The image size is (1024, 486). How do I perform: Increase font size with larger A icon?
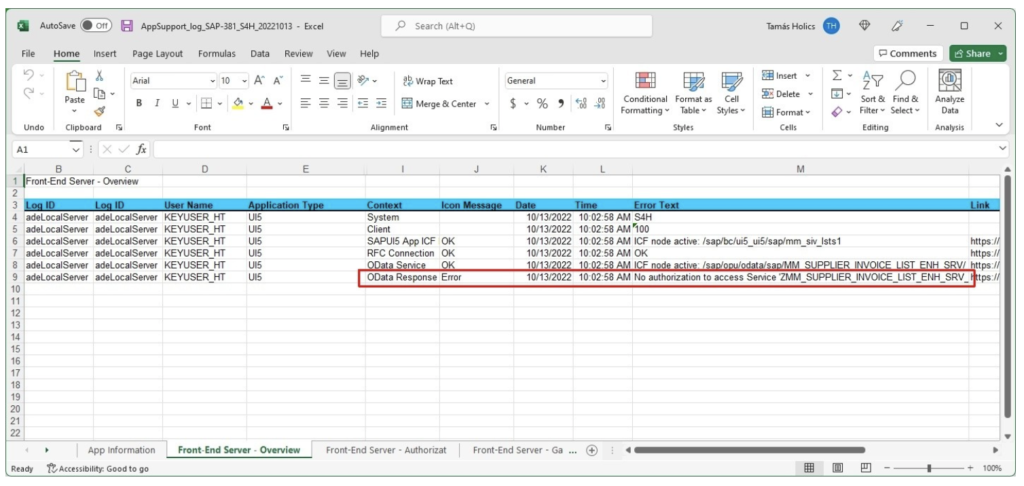point(259,80)
